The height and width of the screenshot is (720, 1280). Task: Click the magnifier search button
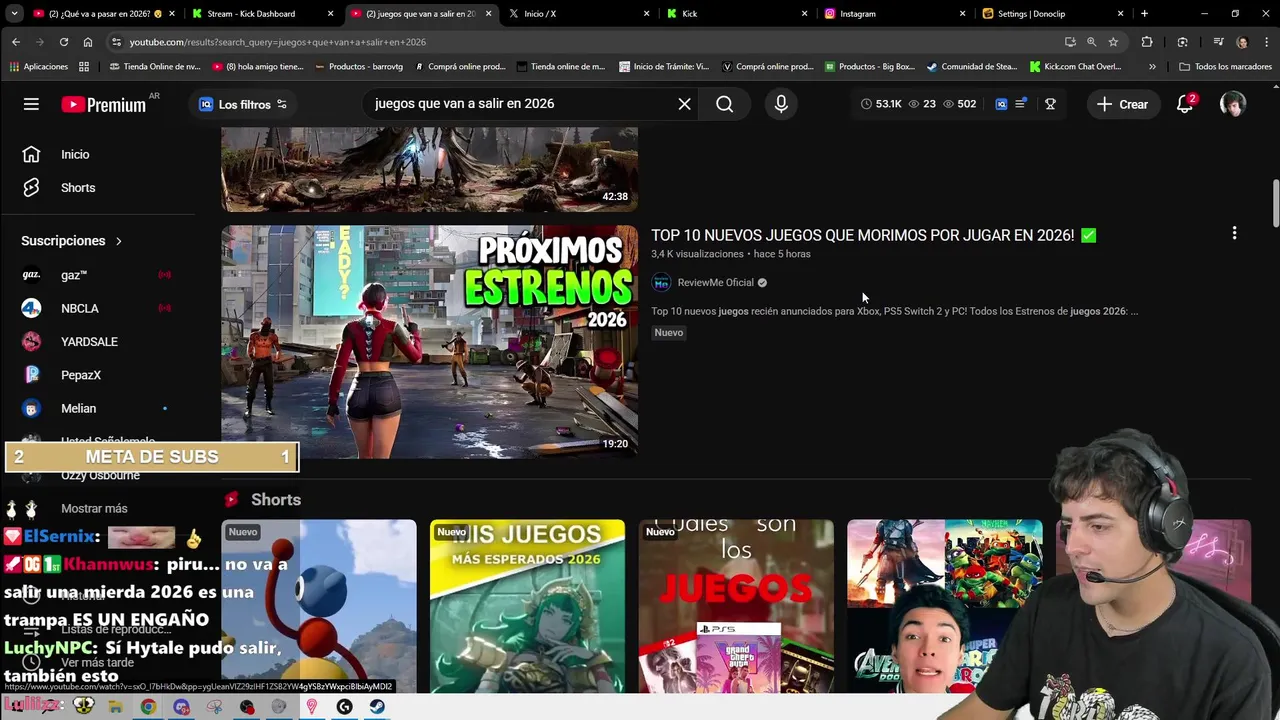[x=725, y=104]
